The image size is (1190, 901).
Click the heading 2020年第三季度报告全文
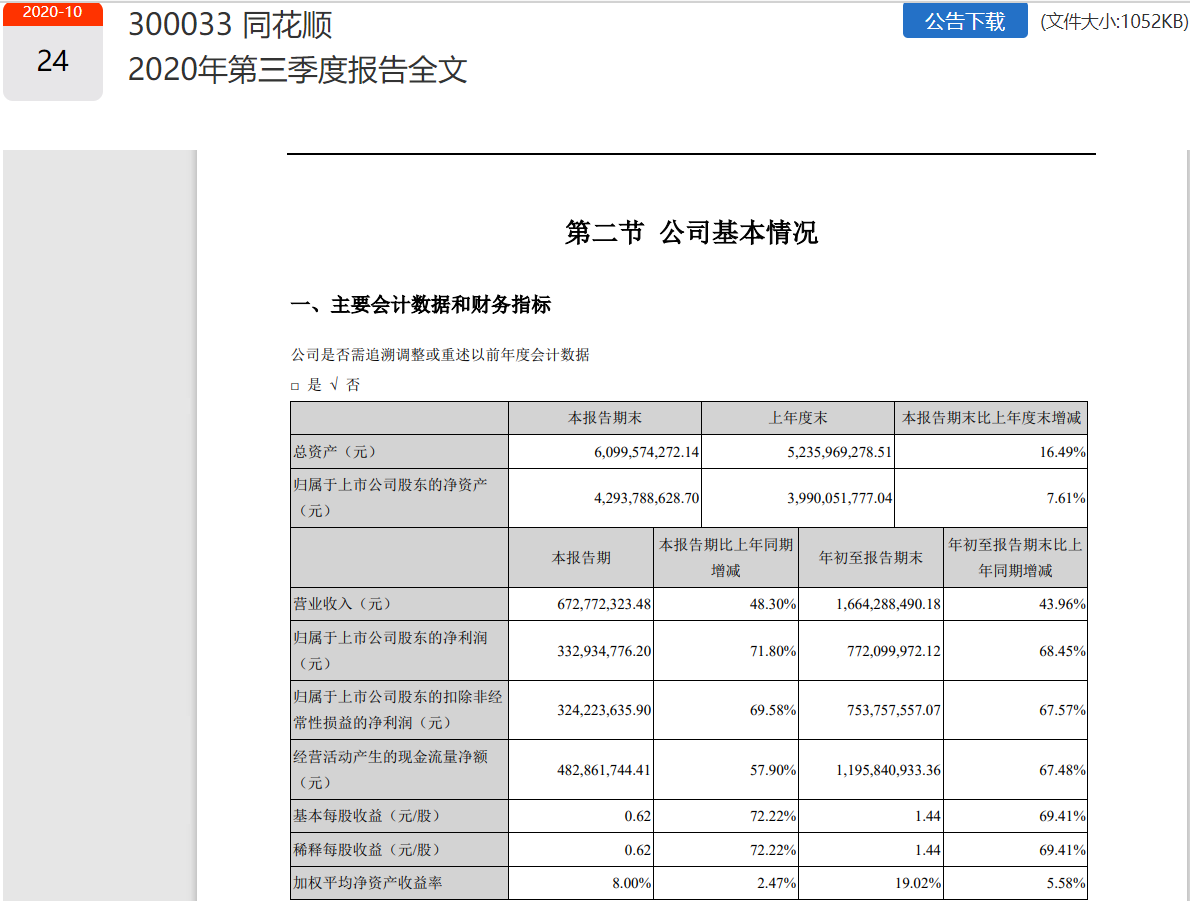click(298, 70)
